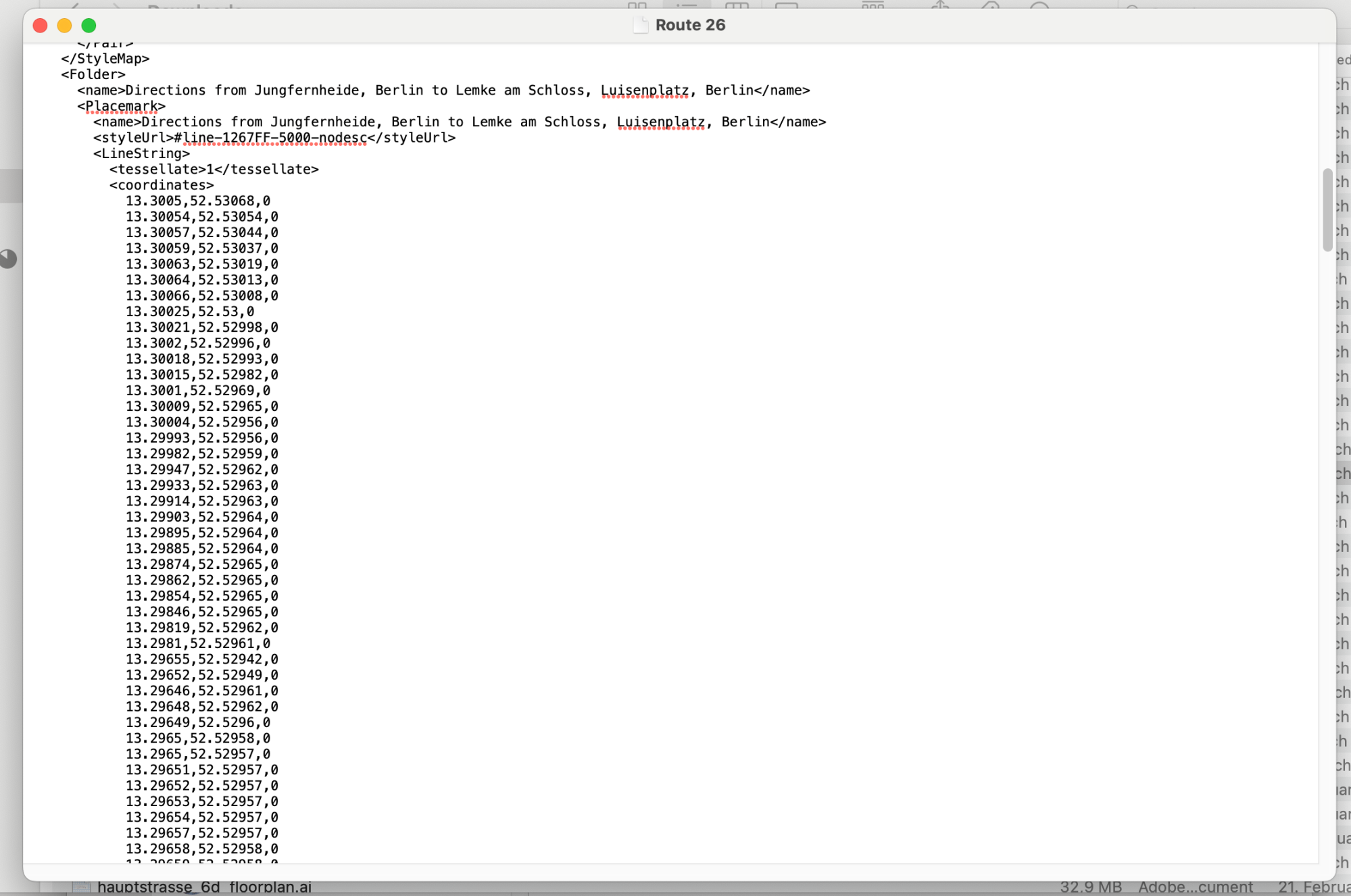Click coordinate line 13.29947,52.52962,0
This screenshot has height=896, width=1351.
[202, 470]
